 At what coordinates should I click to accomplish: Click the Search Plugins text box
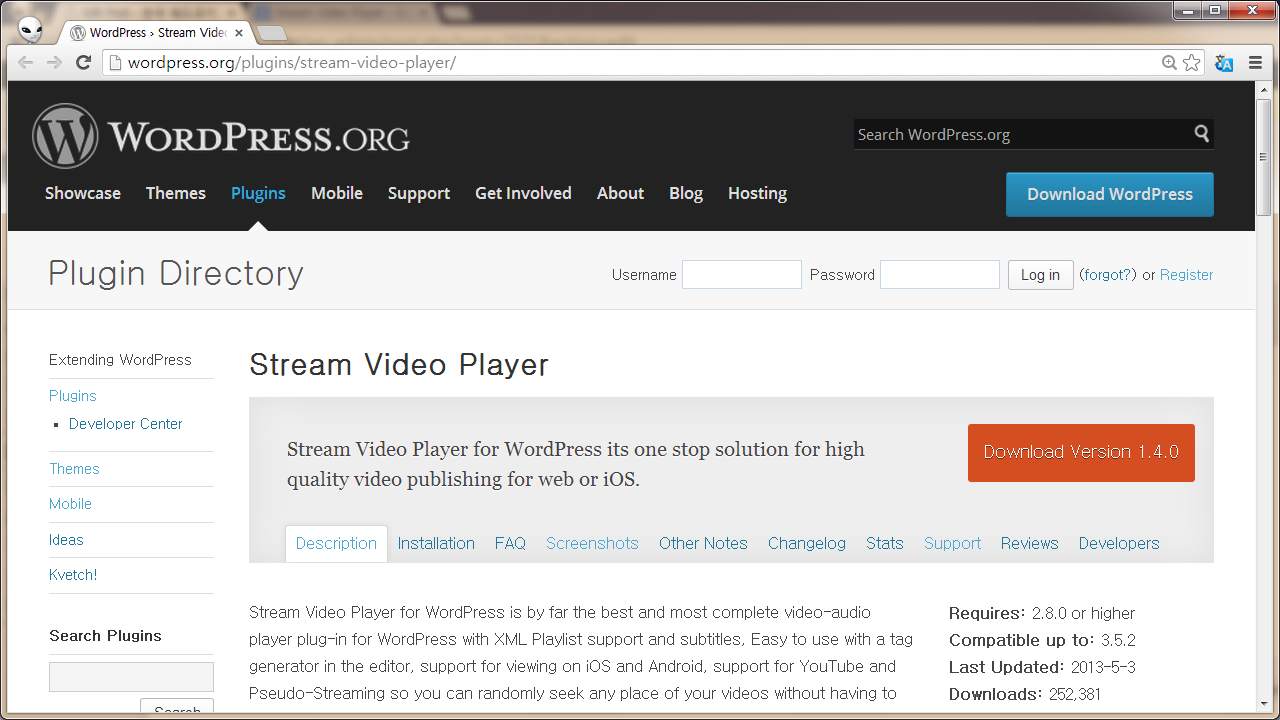[131, 676]
